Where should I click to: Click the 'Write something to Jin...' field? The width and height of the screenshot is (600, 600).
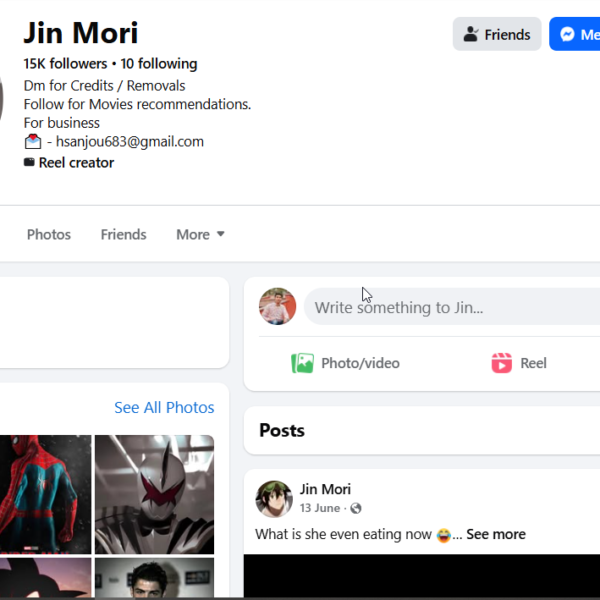coord(452,307)
